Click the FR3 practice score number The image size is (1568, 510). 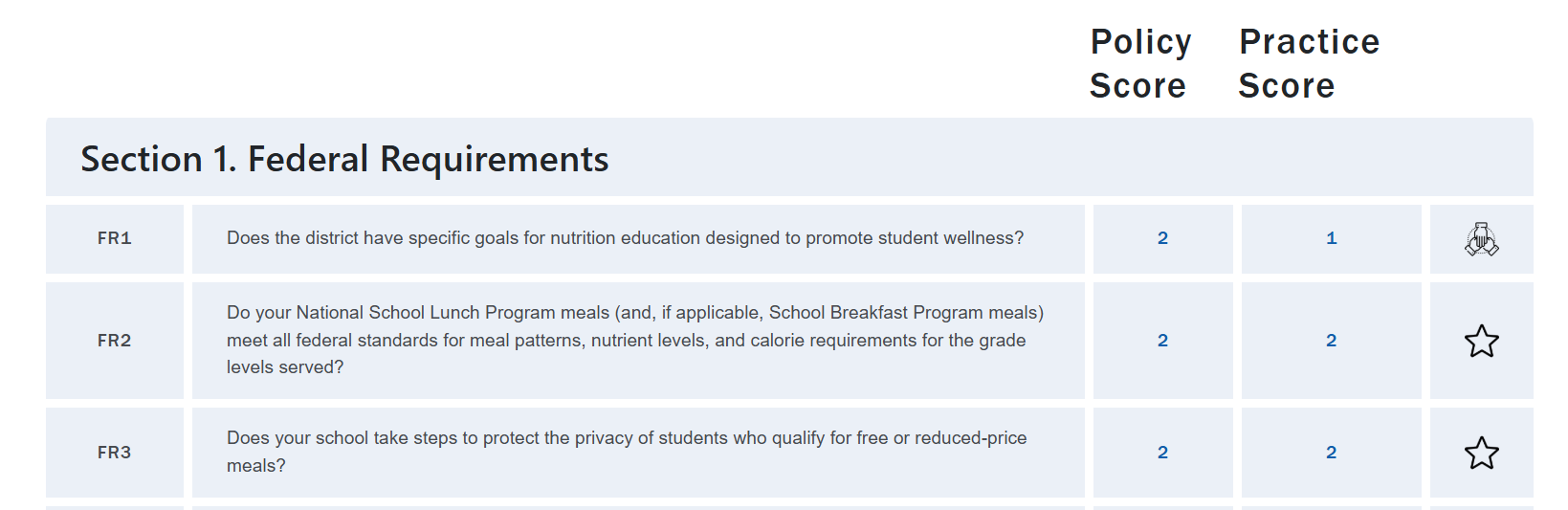1331,453
